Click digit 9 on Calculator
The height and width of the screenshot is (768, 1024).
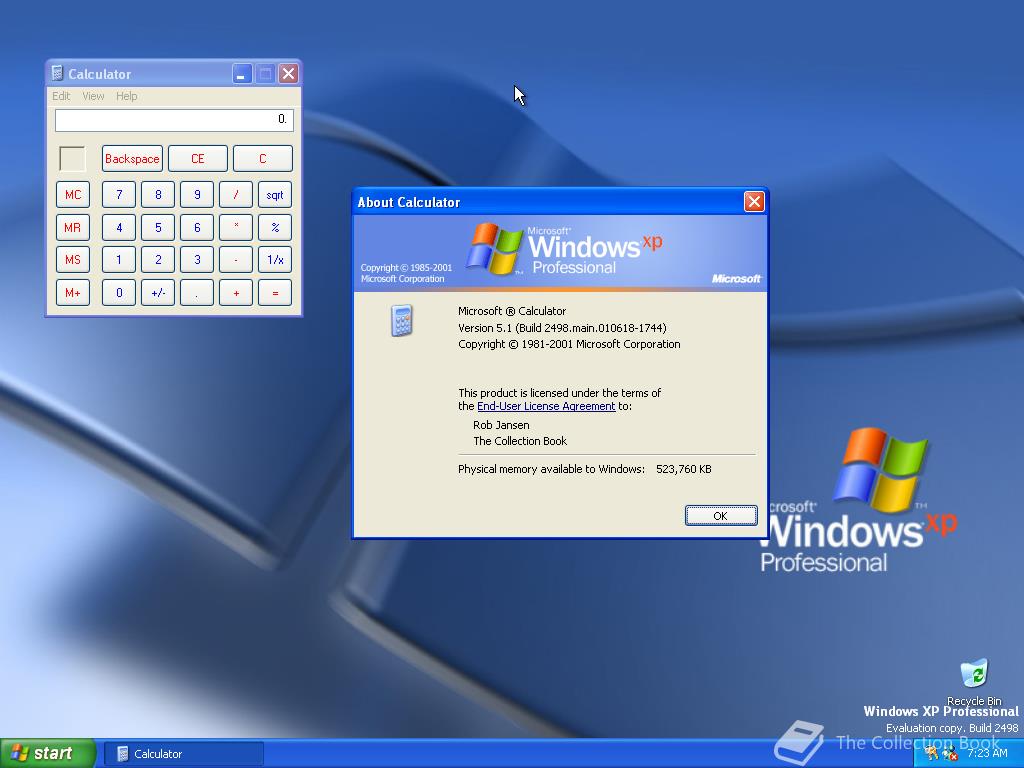click(197, 195)
